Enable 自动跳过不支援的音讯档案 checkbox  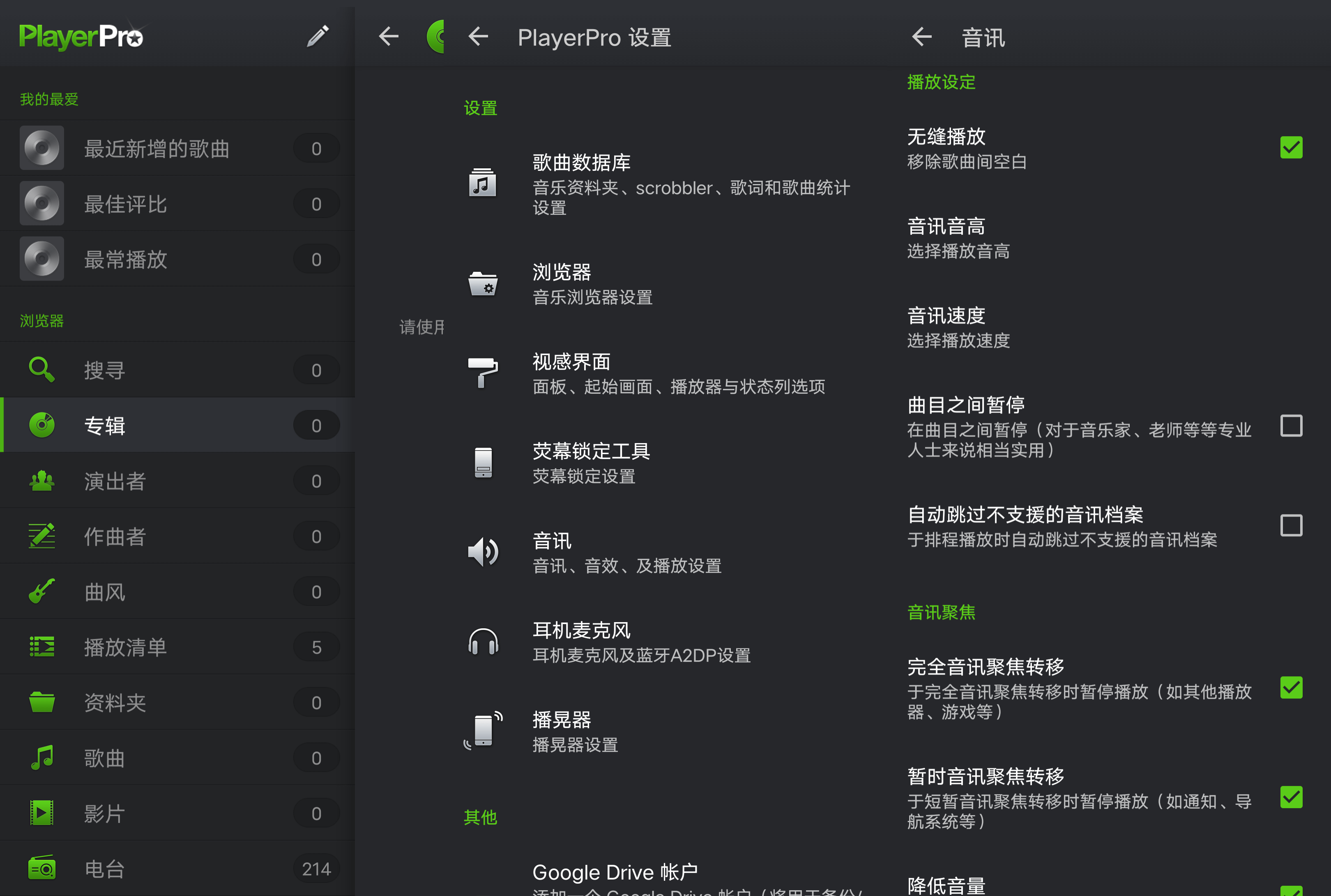pyautogui.click(x=1292, y=525)
